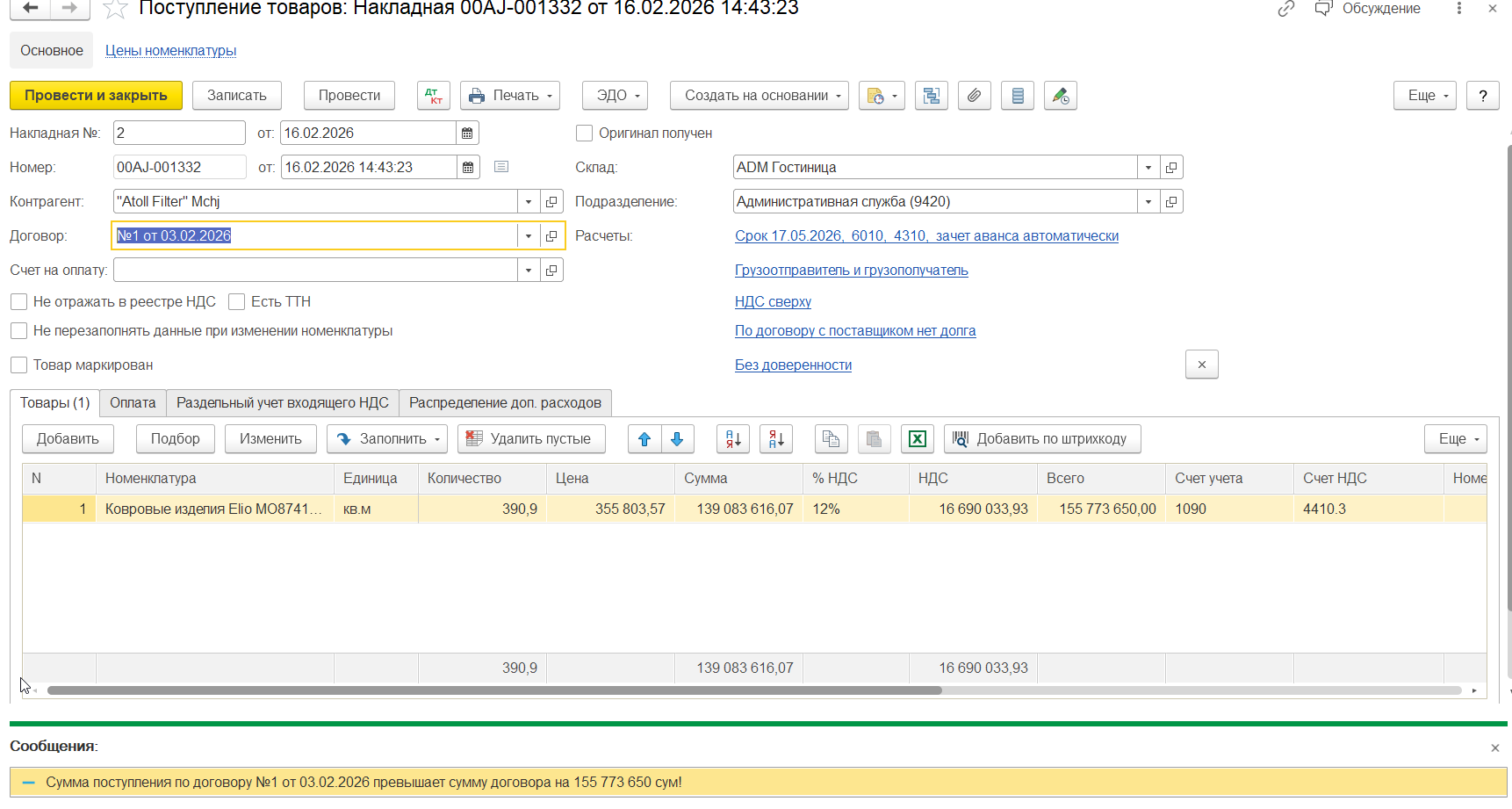
Task: Switch to the Основное section
Action: (x=52, y=51)
